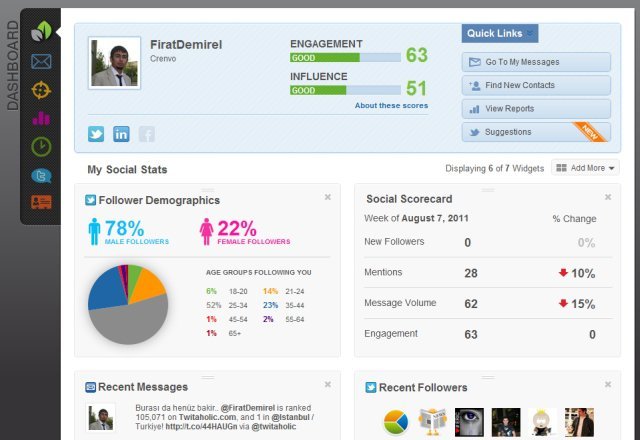Click the 52% 25-34 age legend entry

(x=227, y=305)
